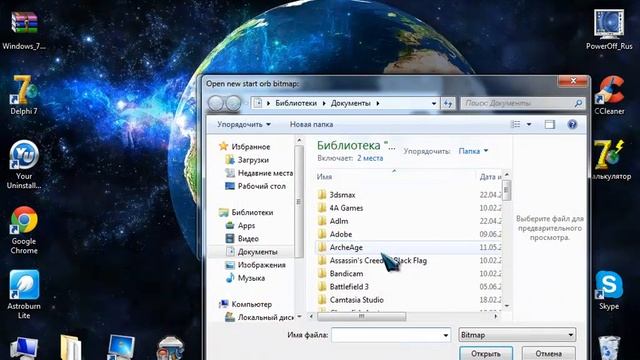Open the dialog help button

coord(572,124)
